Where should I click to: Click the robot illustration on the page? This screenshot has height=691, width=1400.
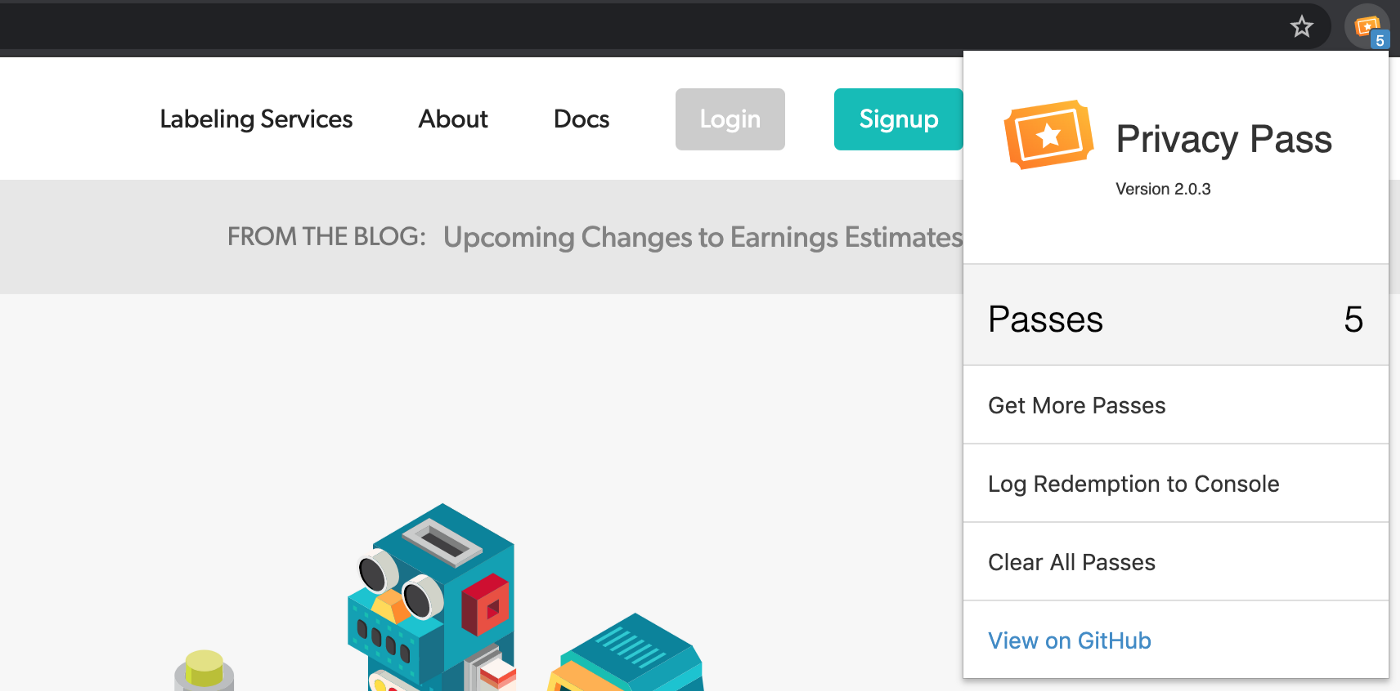pyautogui.click(x=440, y=590)
